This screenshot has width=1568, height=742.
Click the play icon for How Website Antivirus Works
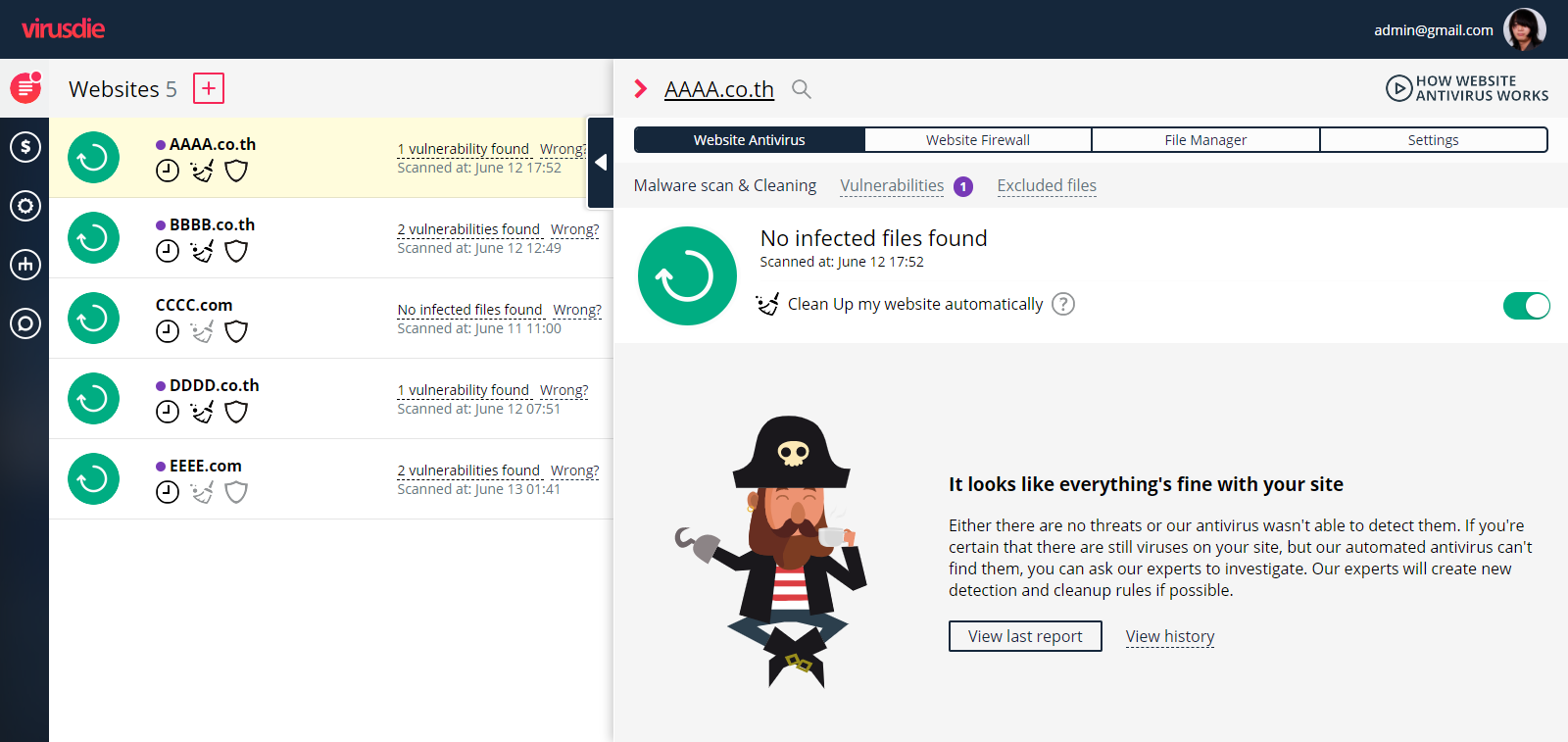[x=1398, y=88]
